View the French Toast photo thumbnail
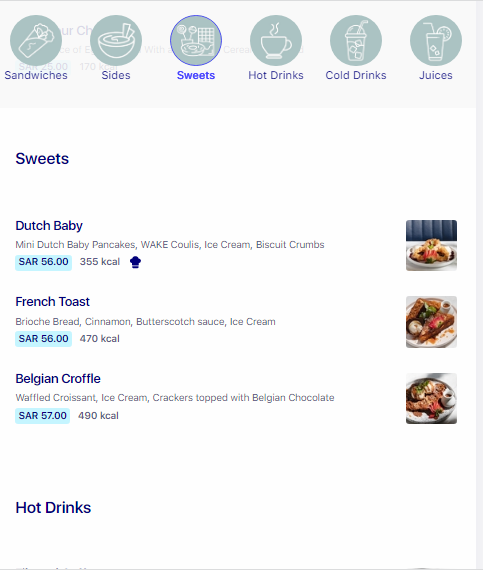Screen dimensions: 483x570 (431, 322)
